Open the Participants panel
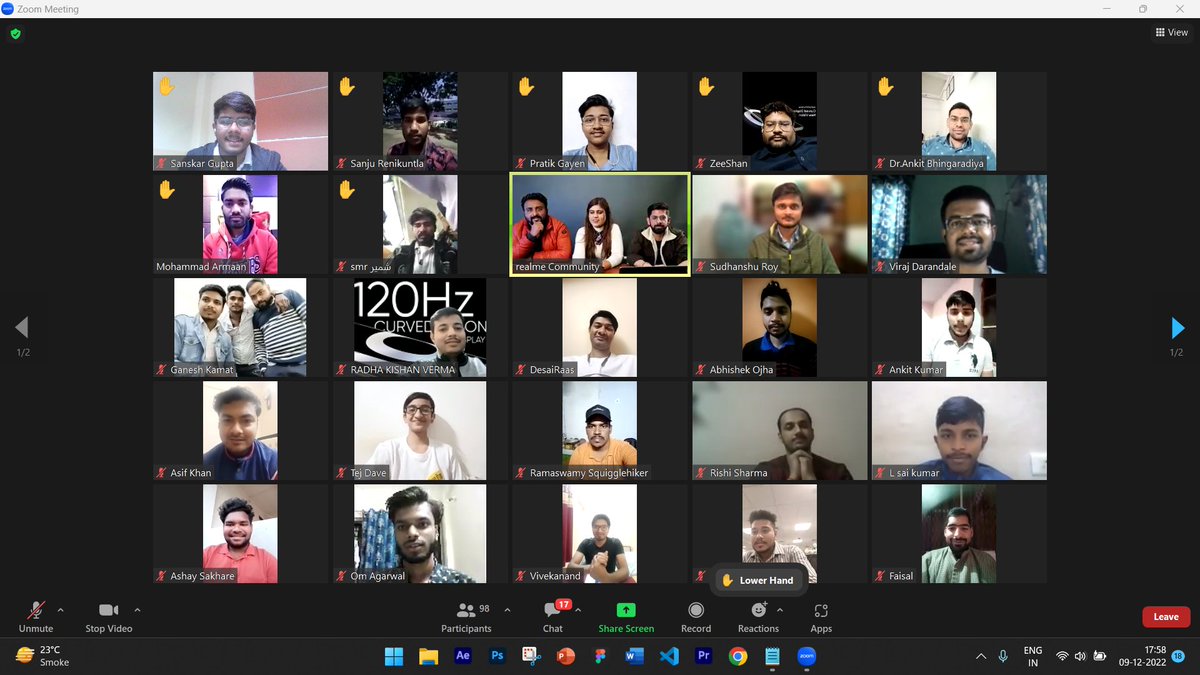The image size is (1200, 675). pyautogui.click(x=466, y=617)
